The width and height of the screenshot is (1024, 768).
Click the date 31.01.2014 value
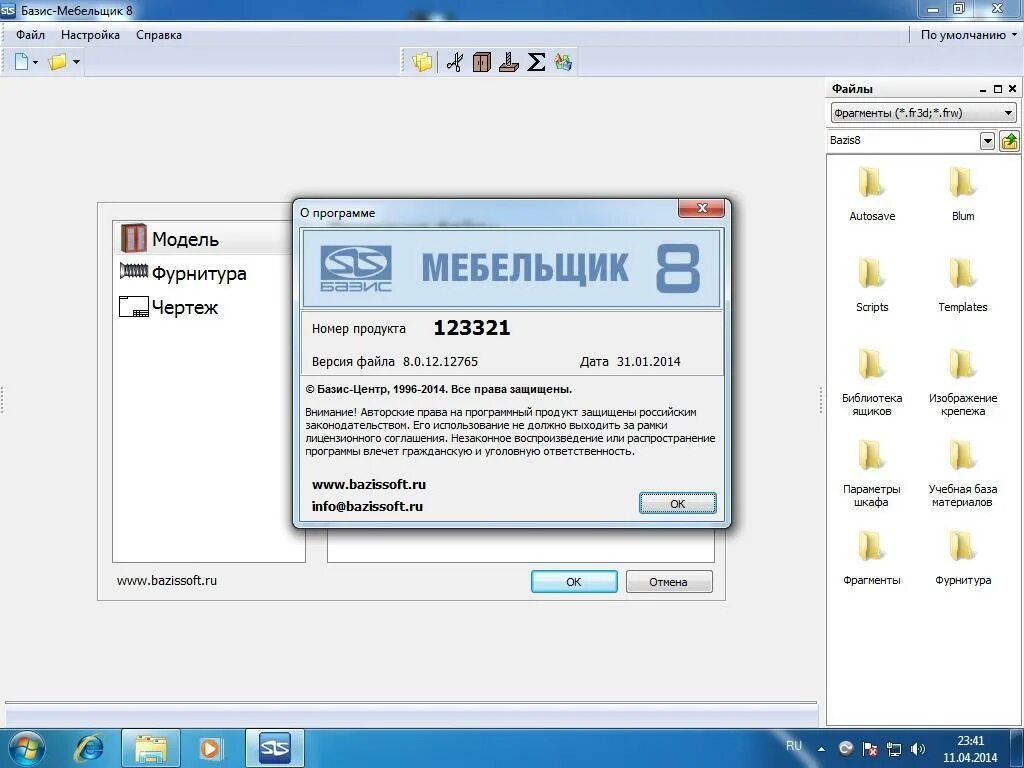tap(648, 361)
